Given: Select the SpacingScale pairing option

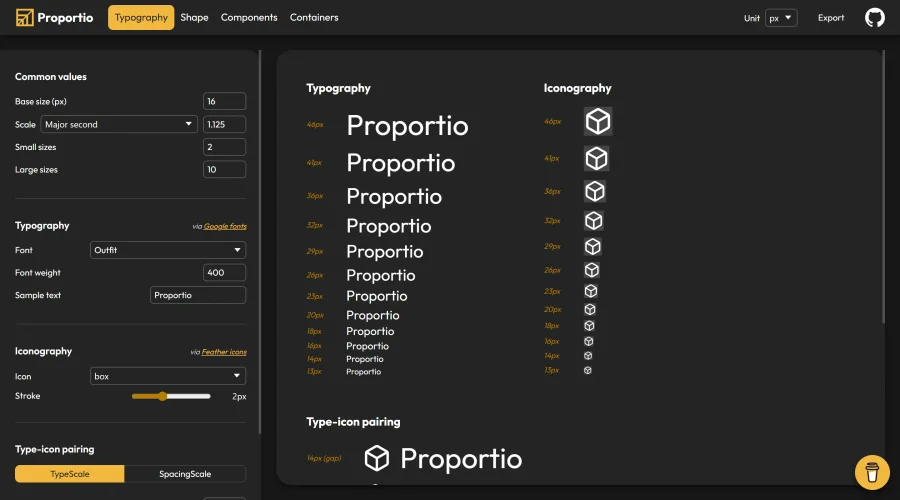Looking at the screenshot, I should (x=185, y=474).
